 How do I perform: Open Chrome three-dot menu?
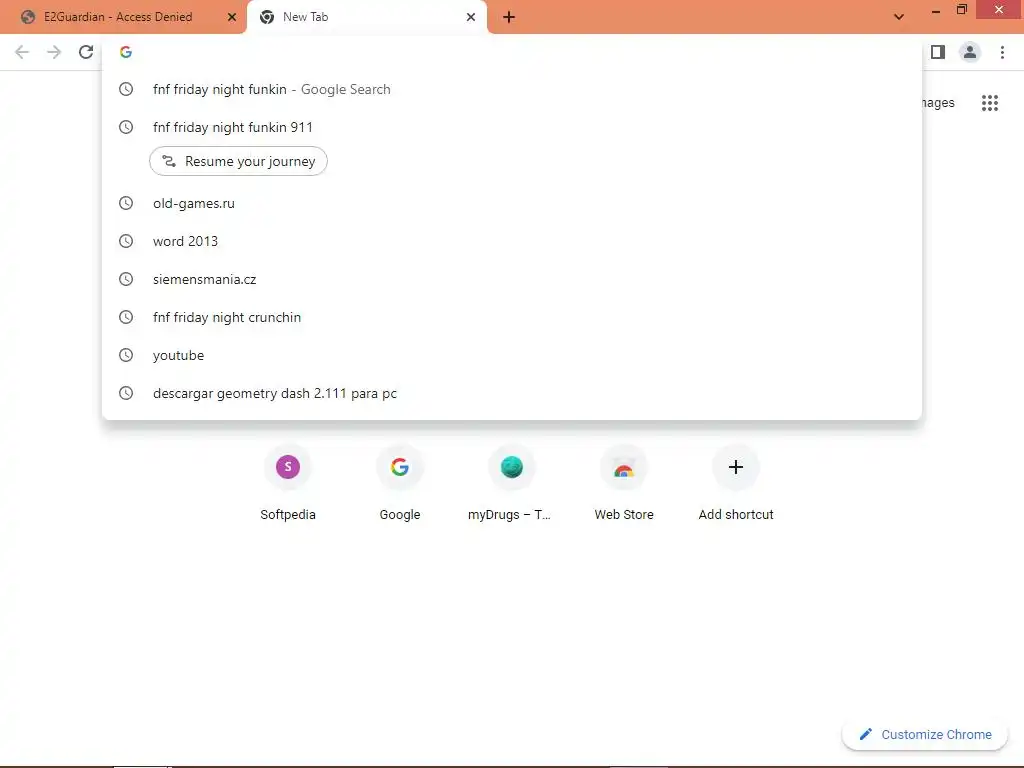point(1002,52)
